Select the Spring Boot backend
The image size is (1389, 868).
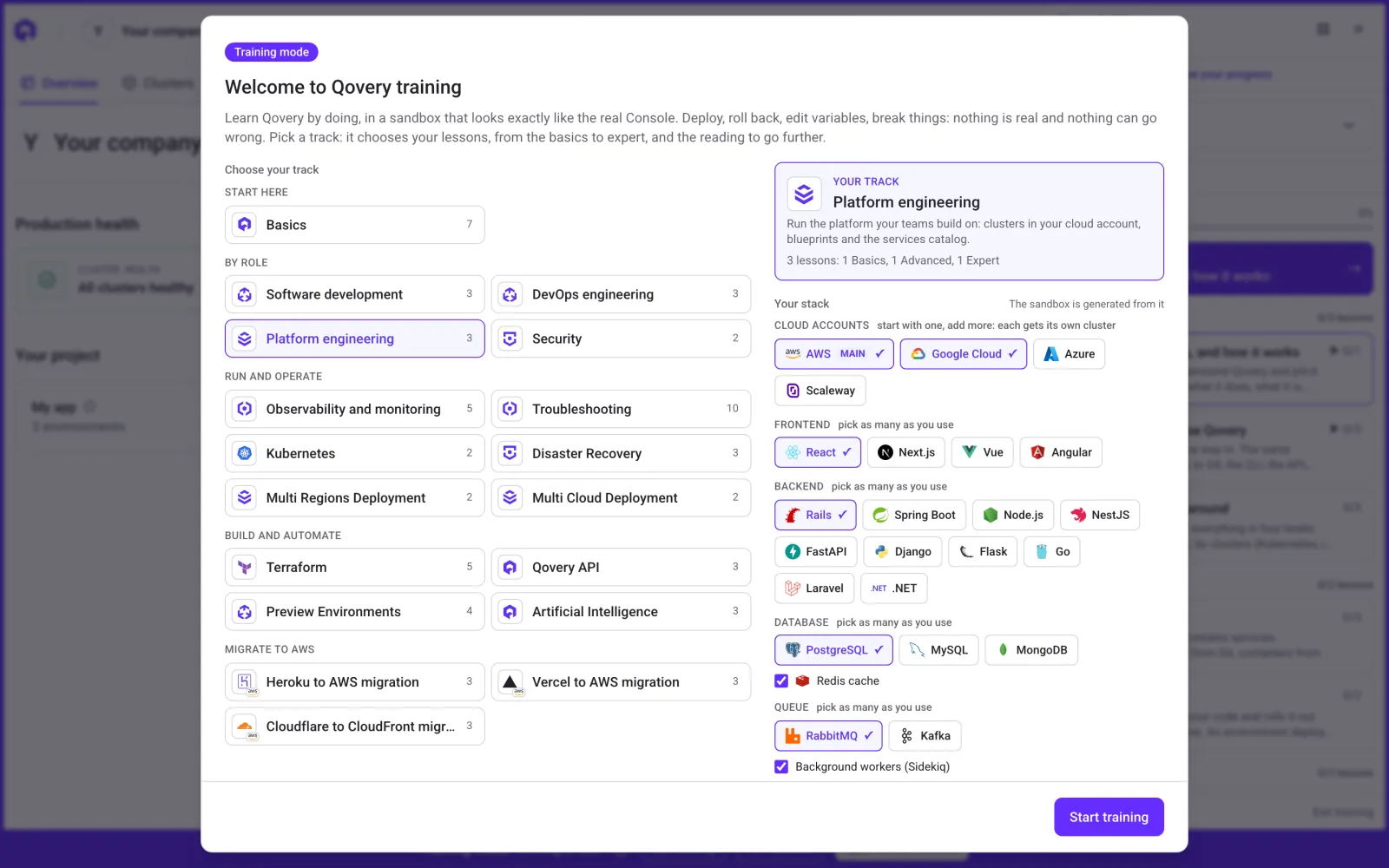914,515
